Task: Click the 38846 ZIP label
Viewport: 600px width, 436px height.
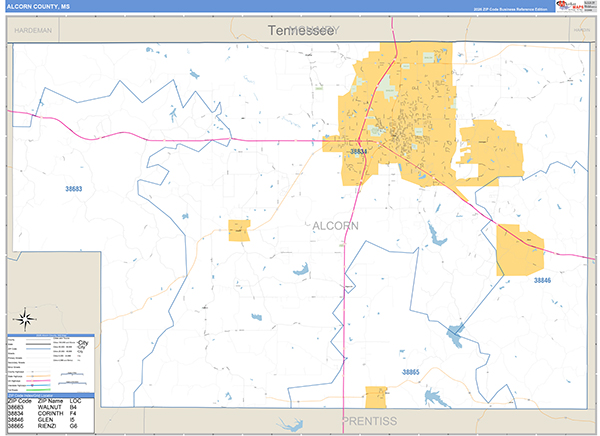Action: (542, 280)
